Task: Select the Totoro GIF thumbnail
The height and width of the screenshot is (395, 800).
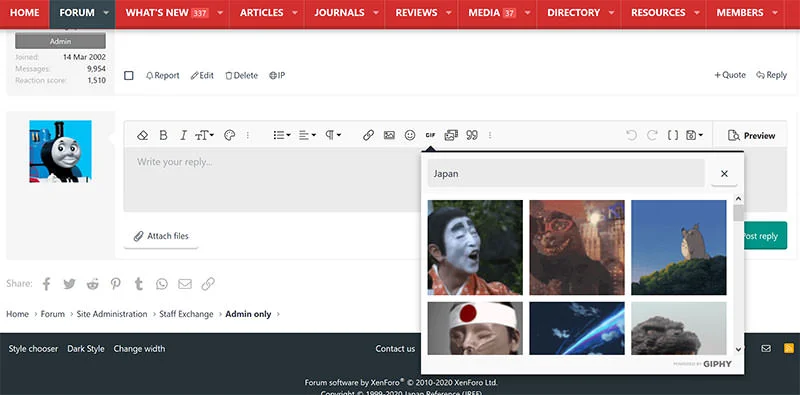Action: 679,248
